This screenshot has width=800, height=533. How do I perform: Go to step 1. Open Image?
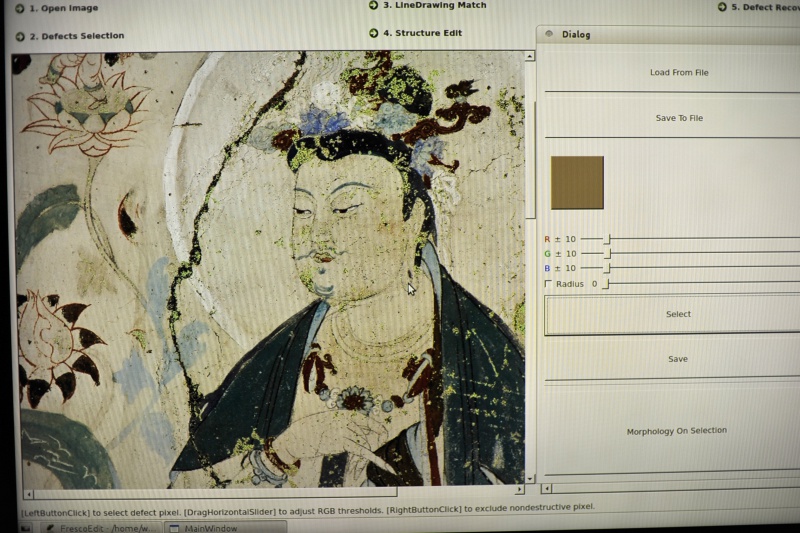point(63,8)
